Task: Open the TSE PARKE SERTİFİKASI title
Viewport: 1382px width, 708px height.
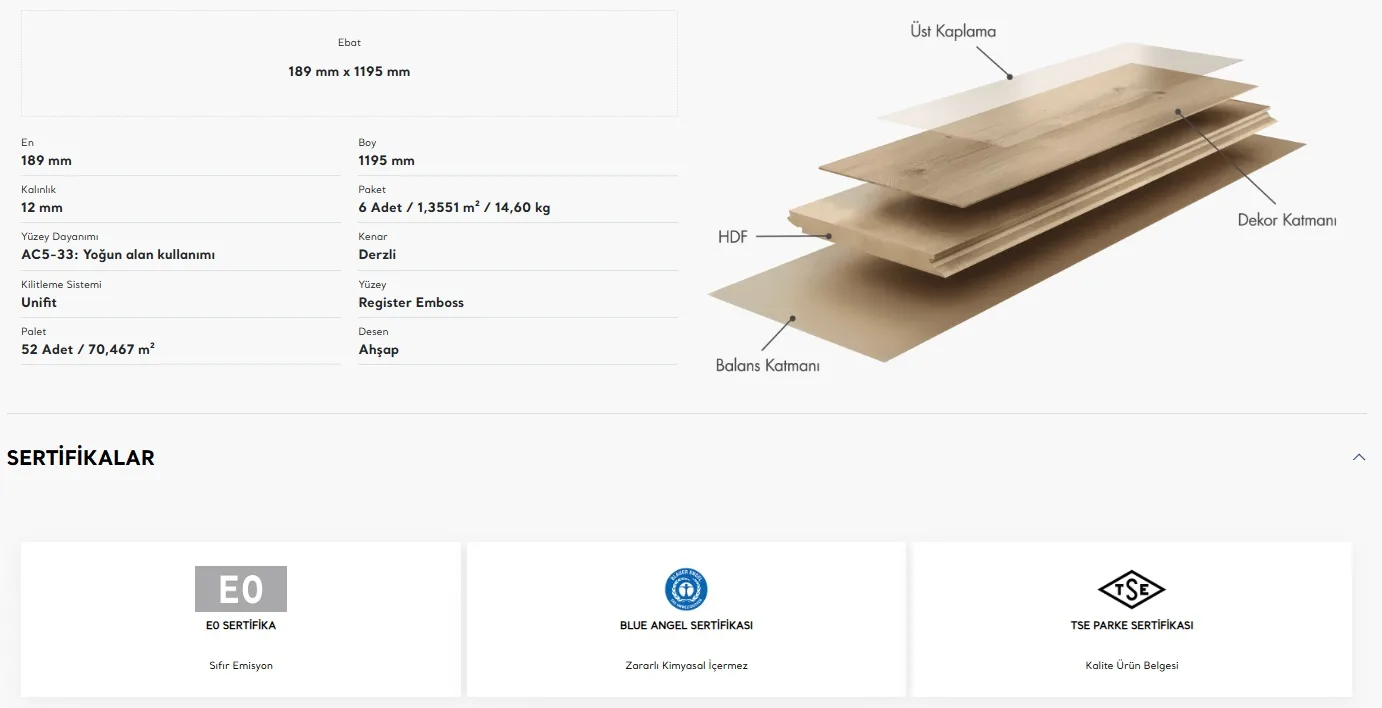Action: [x=1131, y=625]
